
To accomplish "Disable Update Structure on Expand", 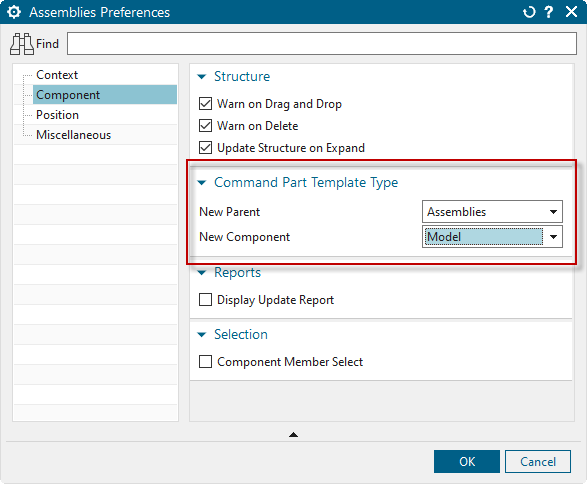I will (205, 148).
